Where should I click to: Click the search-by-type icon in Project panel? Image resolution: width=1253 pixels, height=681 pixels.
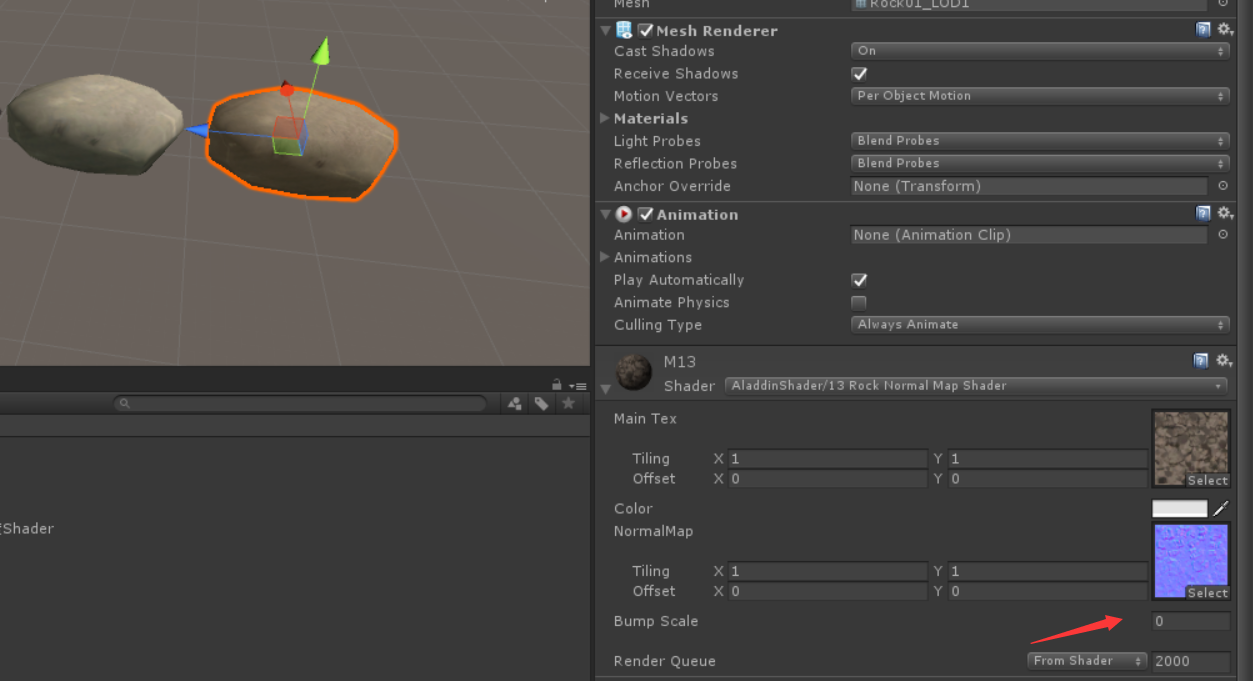pyautogui.click(x=516, y=403)
